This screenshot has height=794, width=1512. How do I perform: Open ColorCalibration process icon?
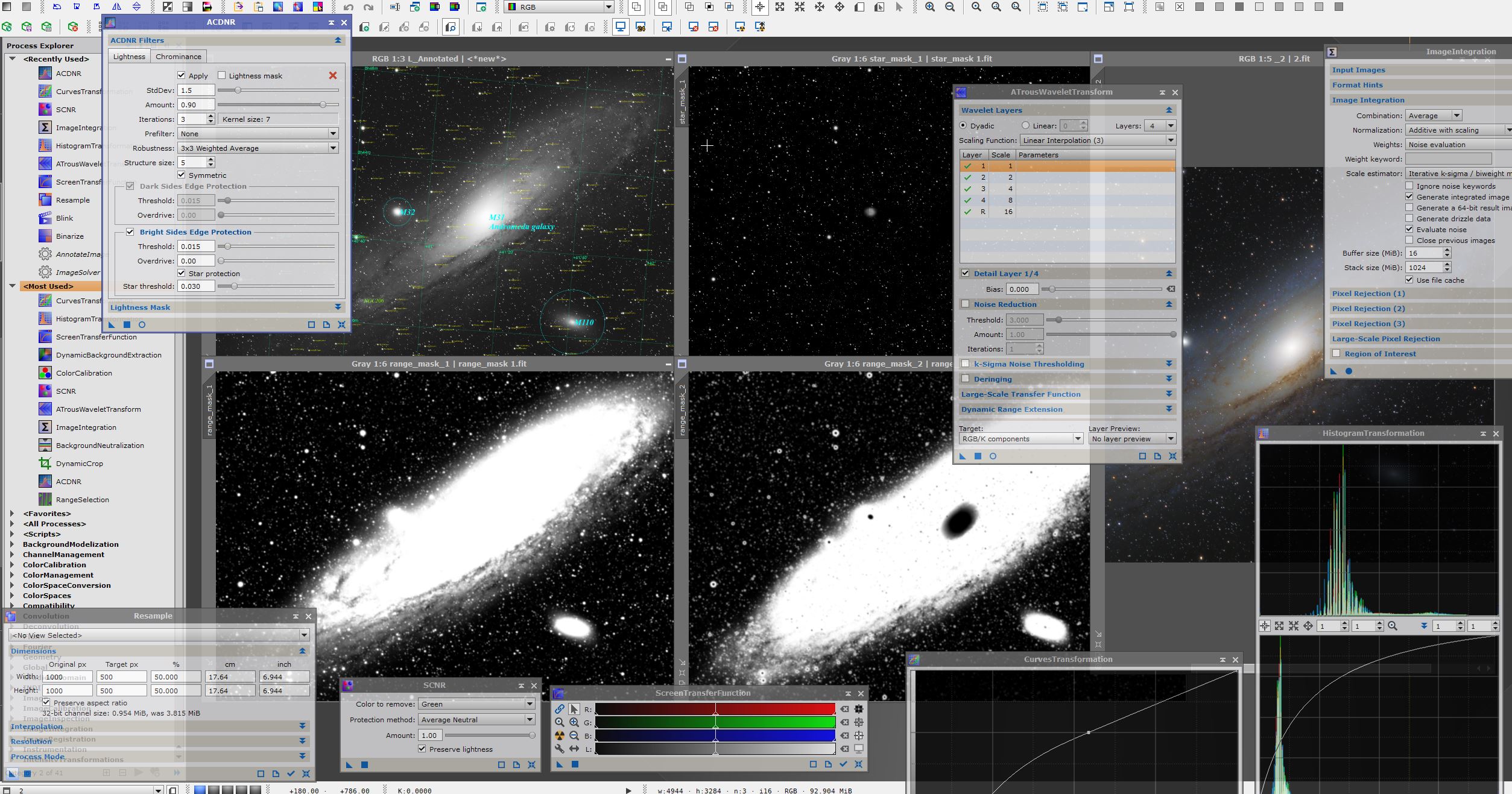[x=45, y=373]
